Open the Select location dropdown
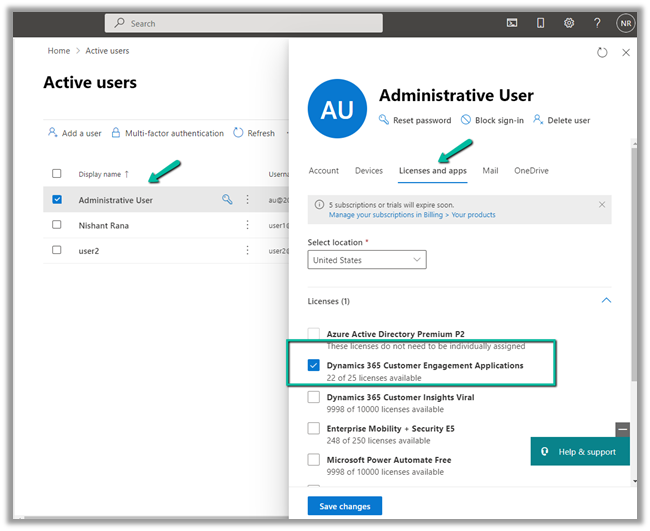This screenshot has width=650, height=531. (x=367, y=260)
